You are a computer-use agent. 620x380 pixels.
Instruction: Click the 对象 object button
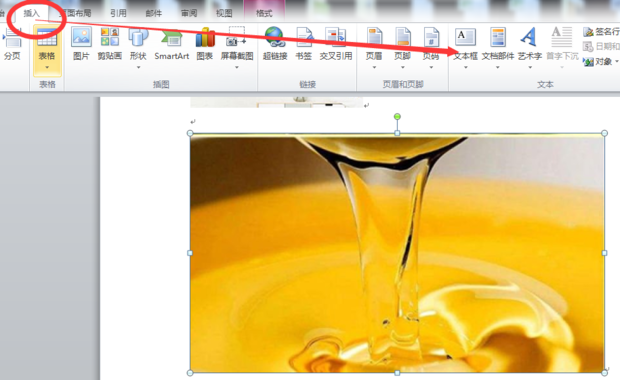coord(600,62)
